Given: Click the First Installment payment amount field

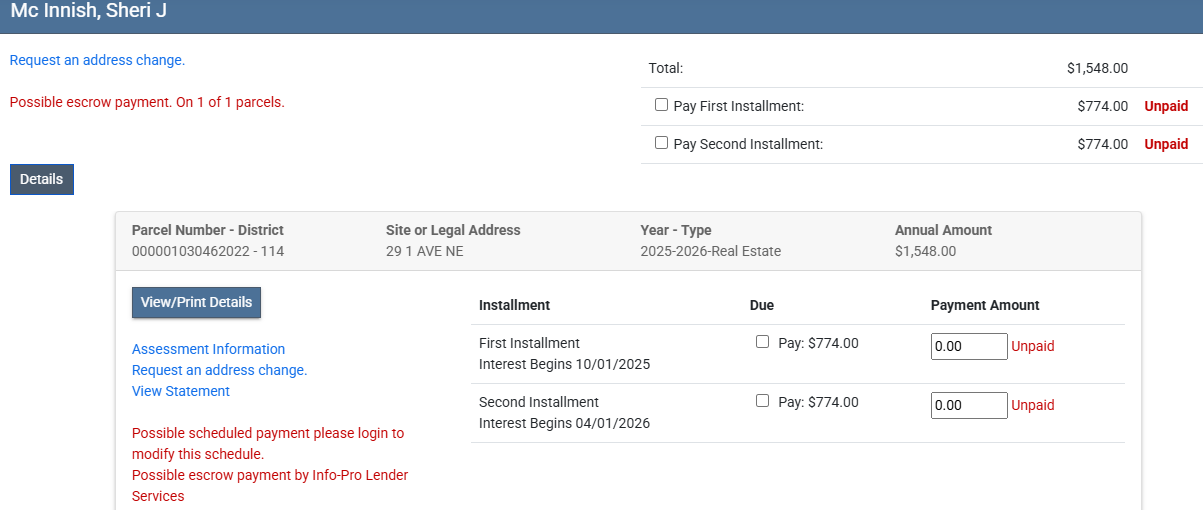Looking at the screenshot, I should (968, 346).
